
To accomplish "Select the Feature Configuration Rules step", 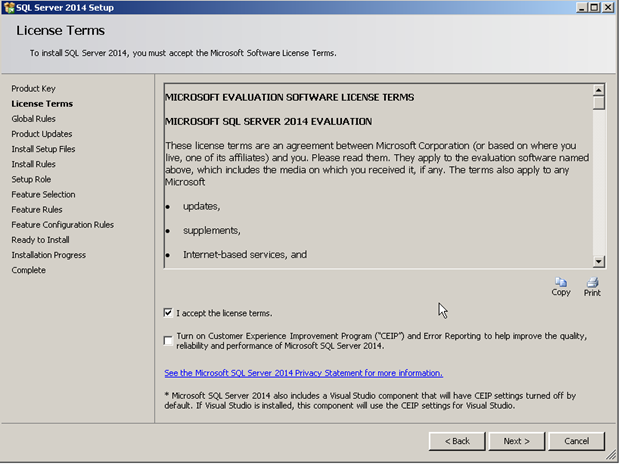I will coord(63,226).
